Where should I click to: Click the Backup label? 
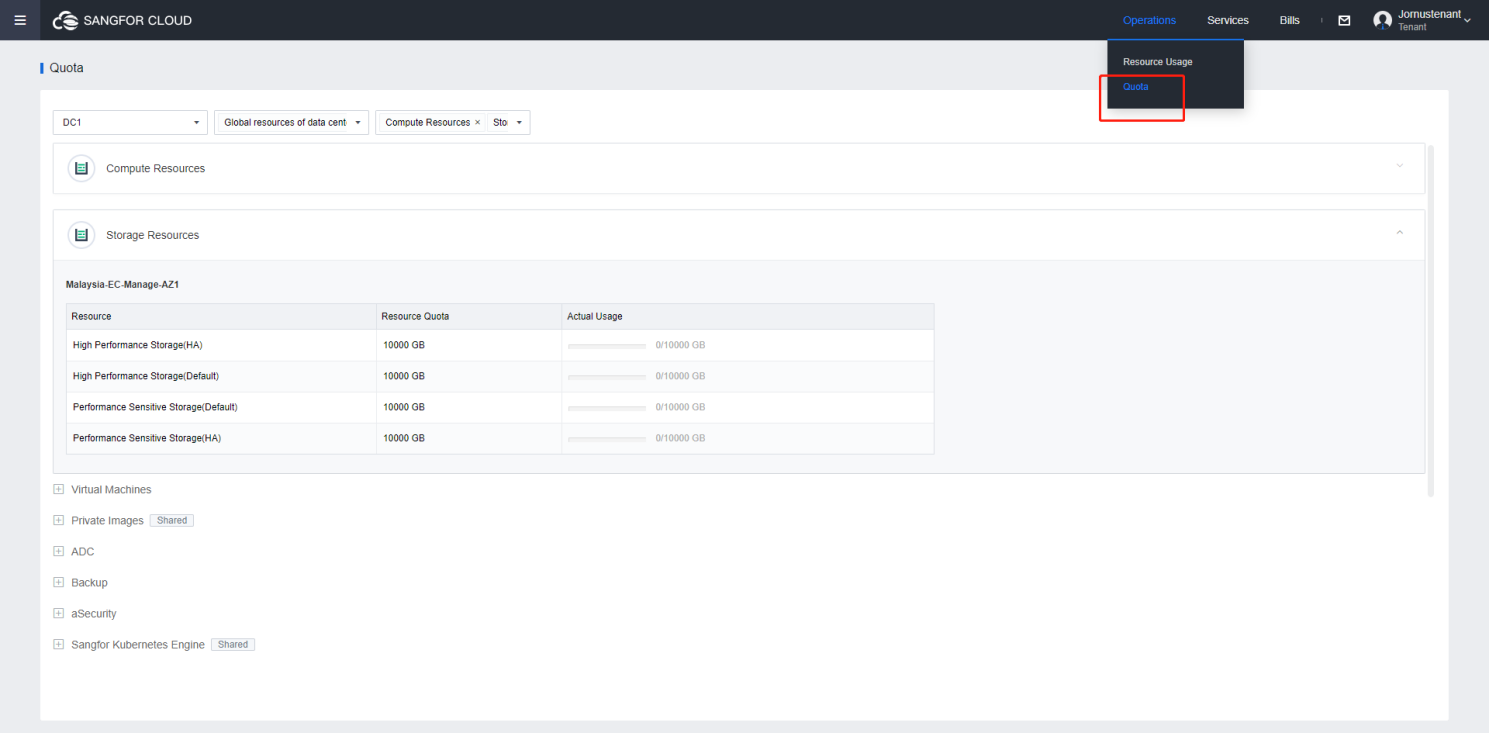[x=89, y=583]
